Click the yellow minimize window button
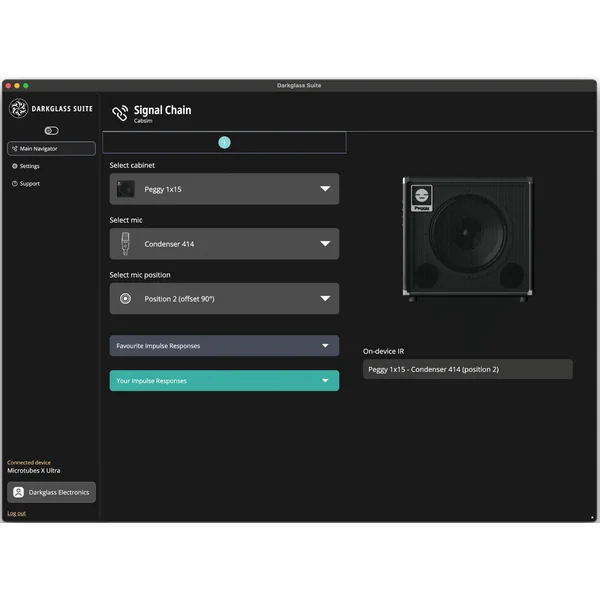Image resolution: width=600 pixels, height=600 pixels. point(17,86)
